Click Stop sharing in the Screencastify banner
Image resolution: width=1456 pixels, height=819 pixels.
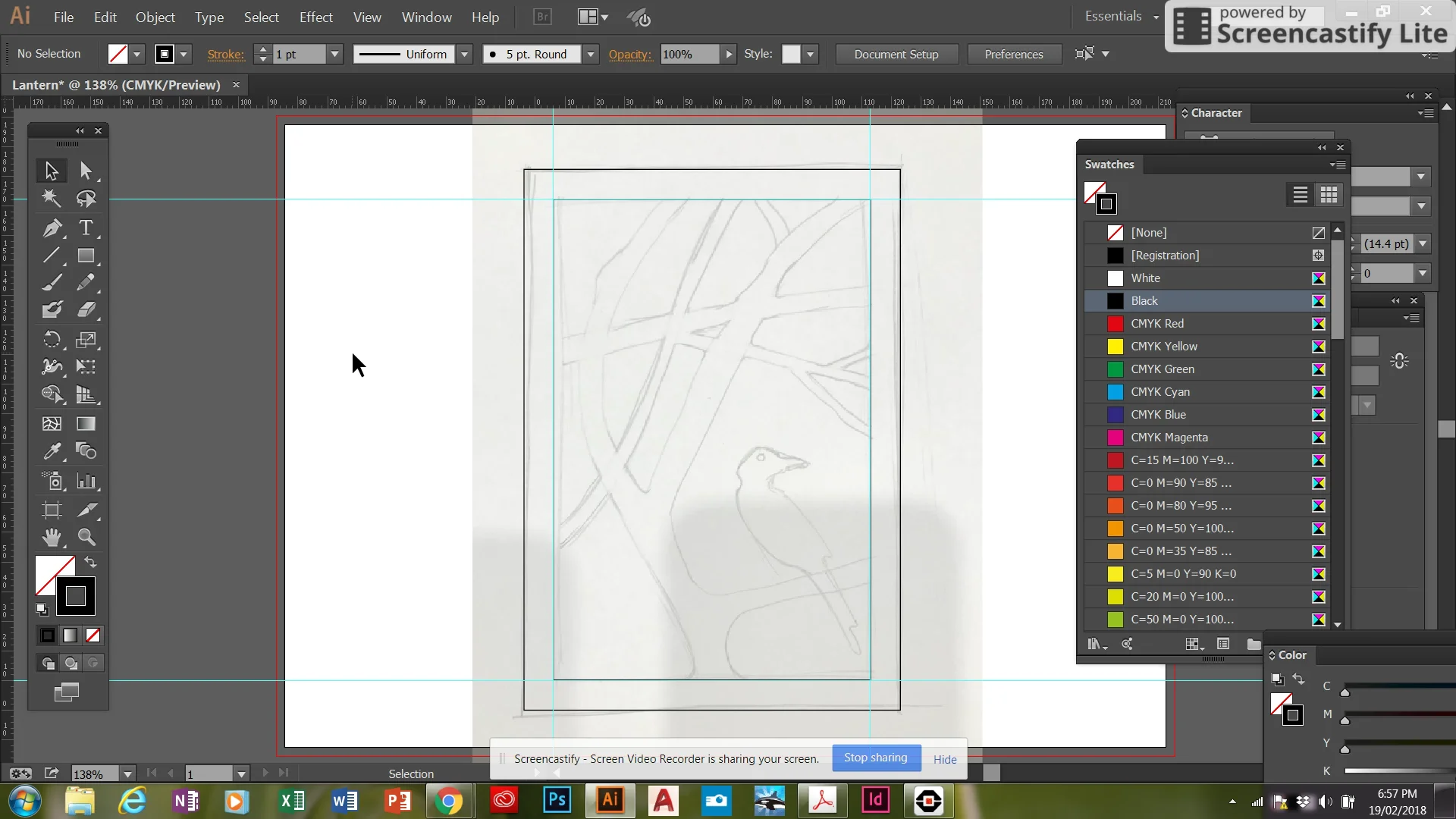coord(876,758)
